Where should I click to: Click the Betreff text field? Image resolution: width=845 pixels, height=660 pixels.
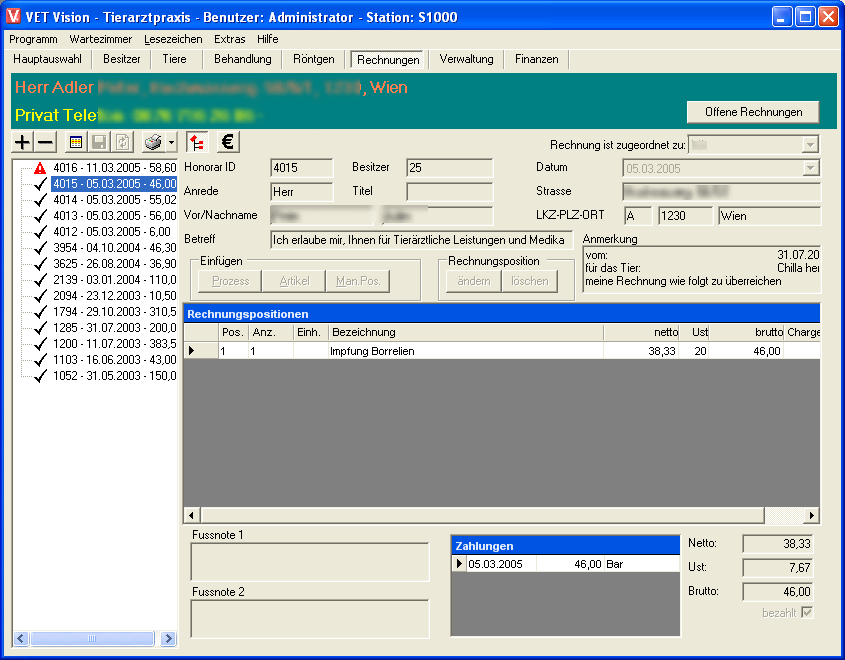421,240
